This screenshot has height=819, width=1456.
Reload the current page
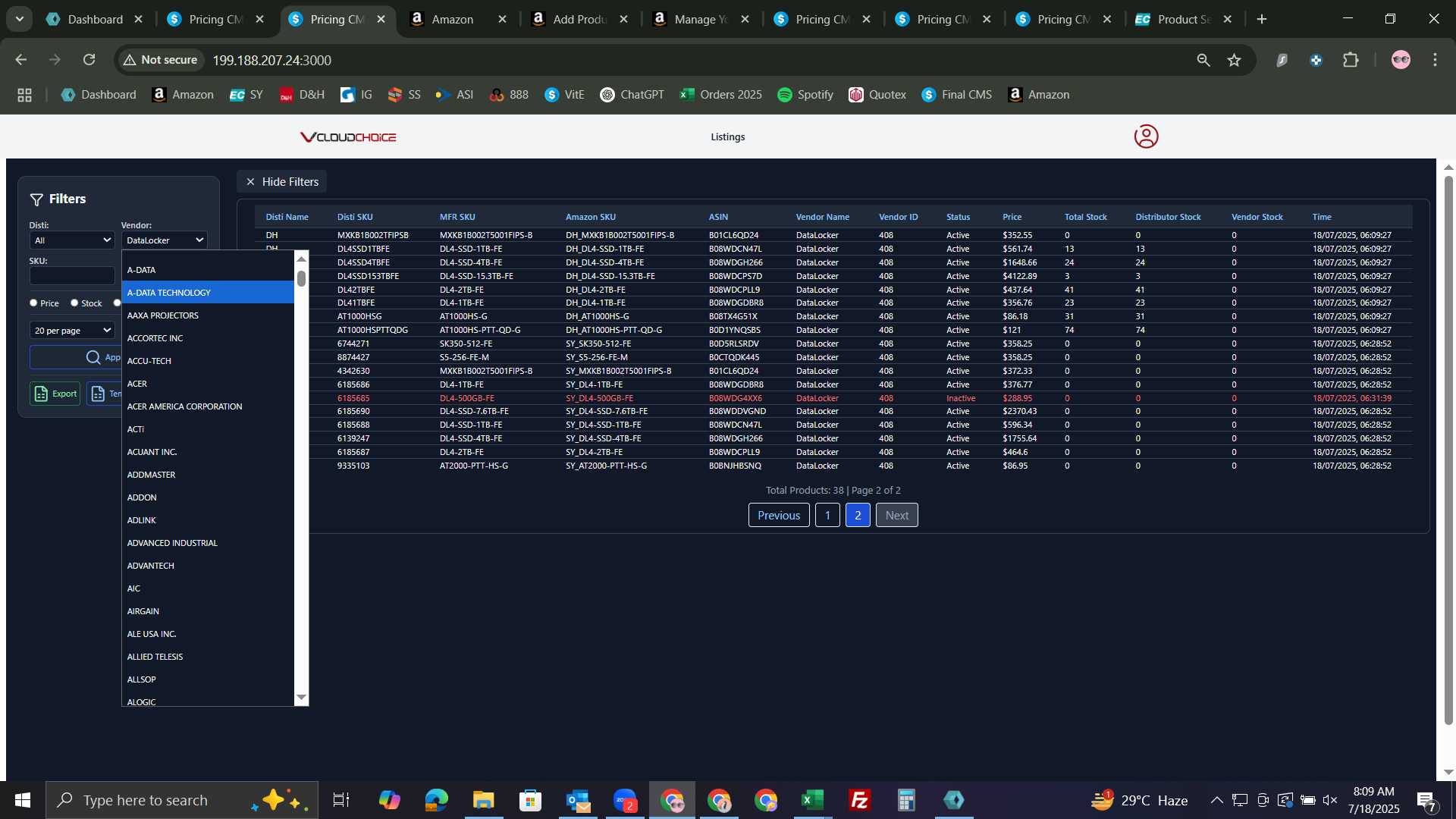(89, 60)
